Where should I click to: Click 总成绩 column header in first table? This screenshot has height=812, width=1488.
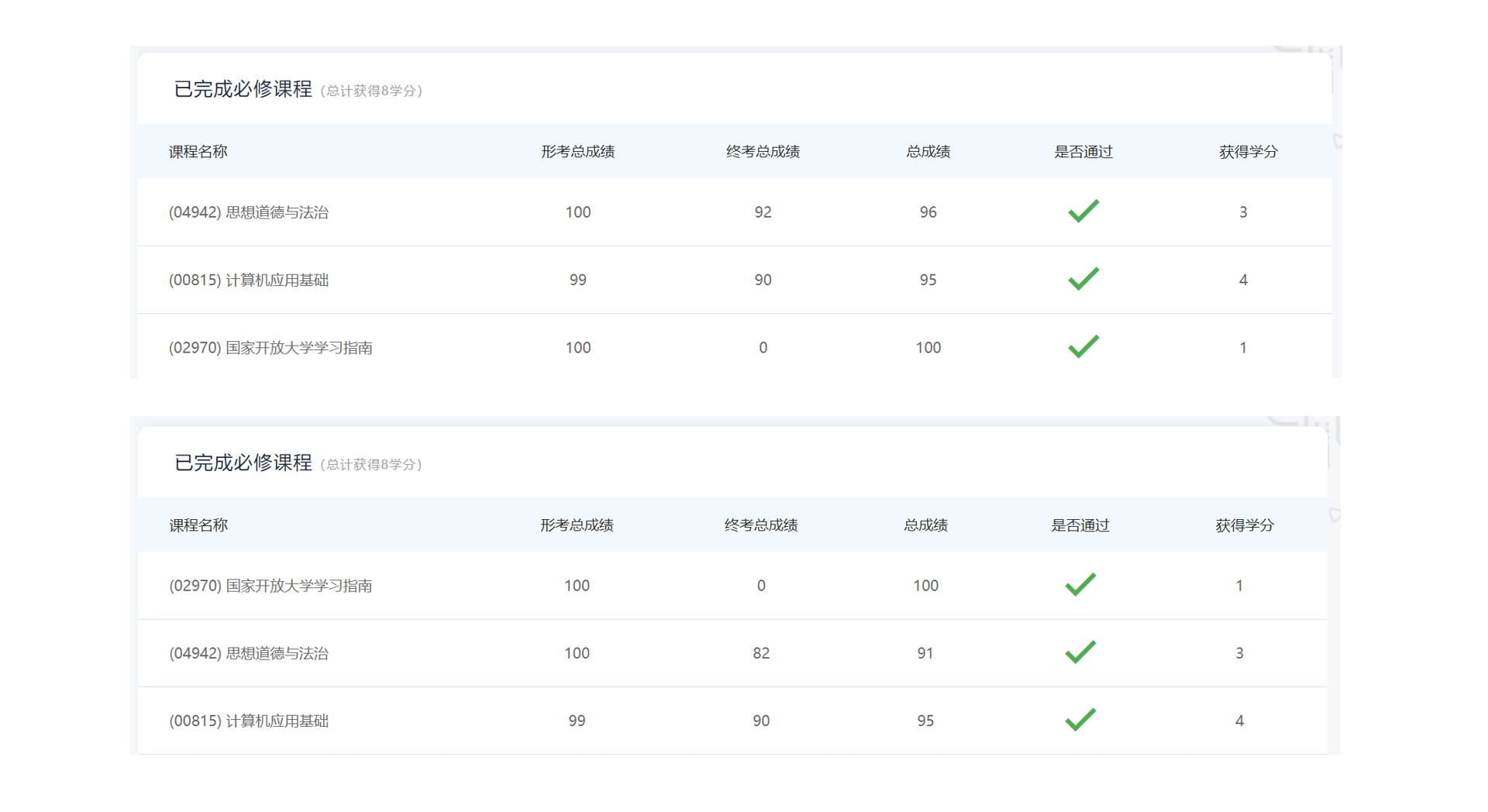pos(928,152)
